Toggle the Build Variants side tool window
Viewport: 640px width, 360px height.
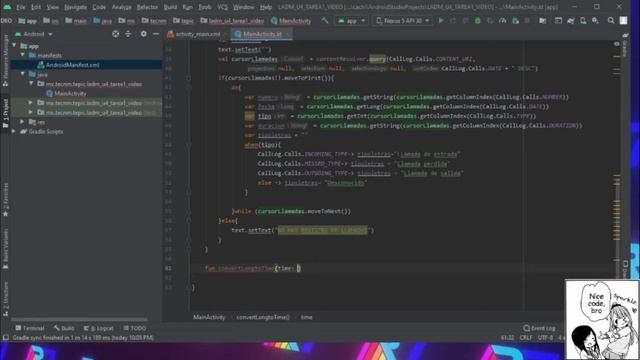pyautogui.click(x=5, y=248)
